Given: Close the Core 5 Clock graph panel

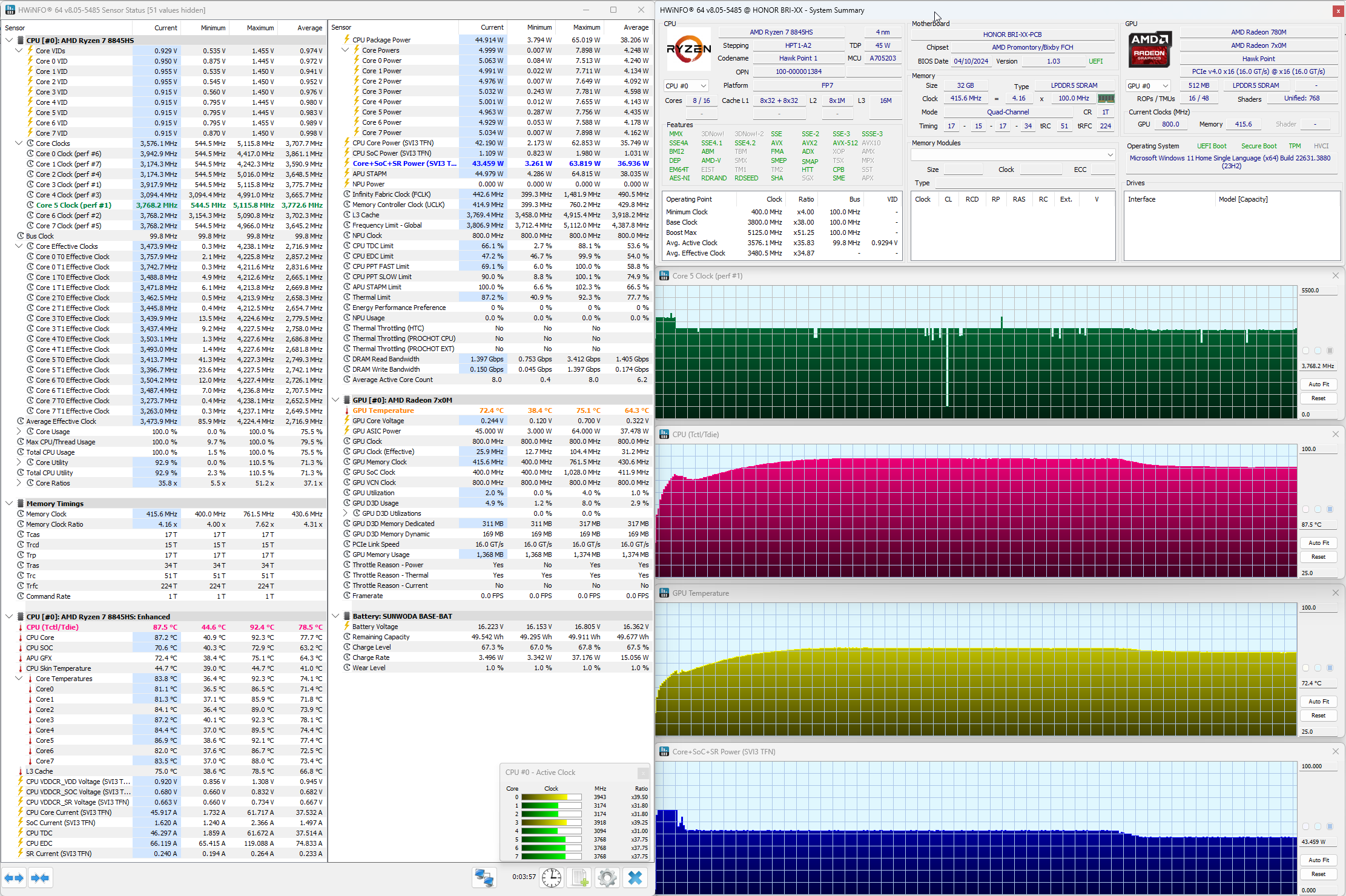Looking at the screenshot, I should [x=1335, y=275].
